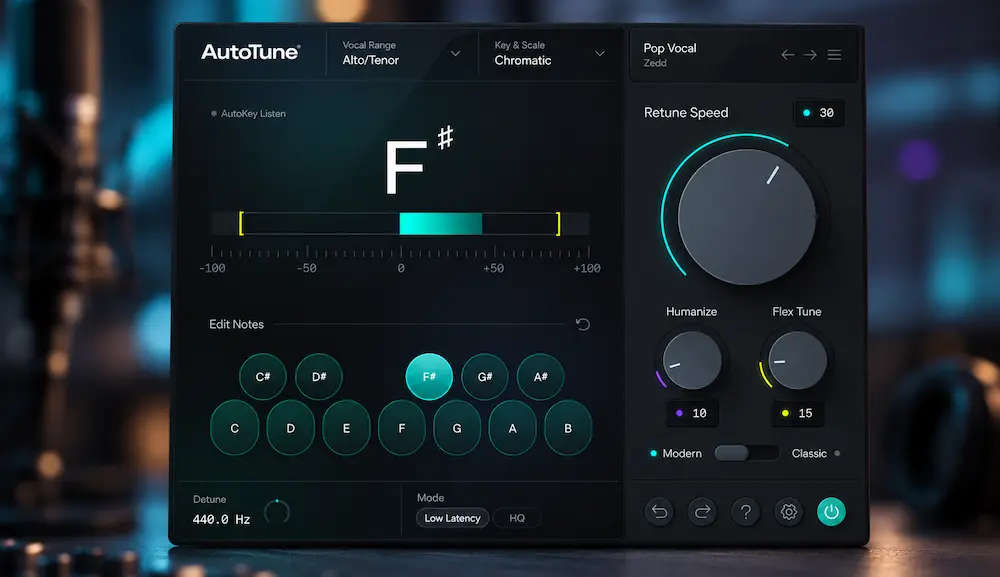This screenshot has width=1000, height=577.
Task: Open settings with gear icon
Action: click(x=789, y=511)
